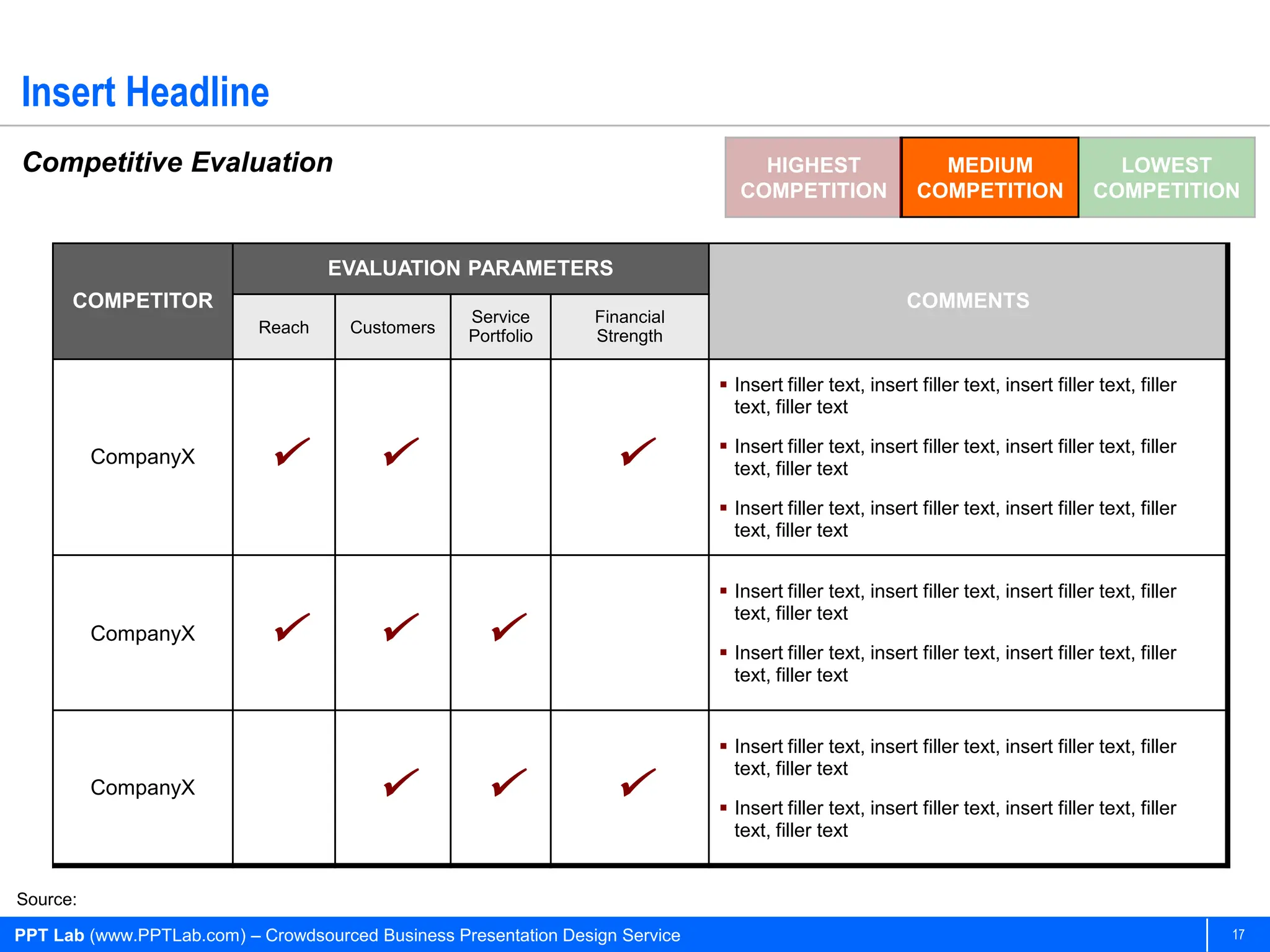
Task: Click the Insert Headline title text
Action: 145,92
